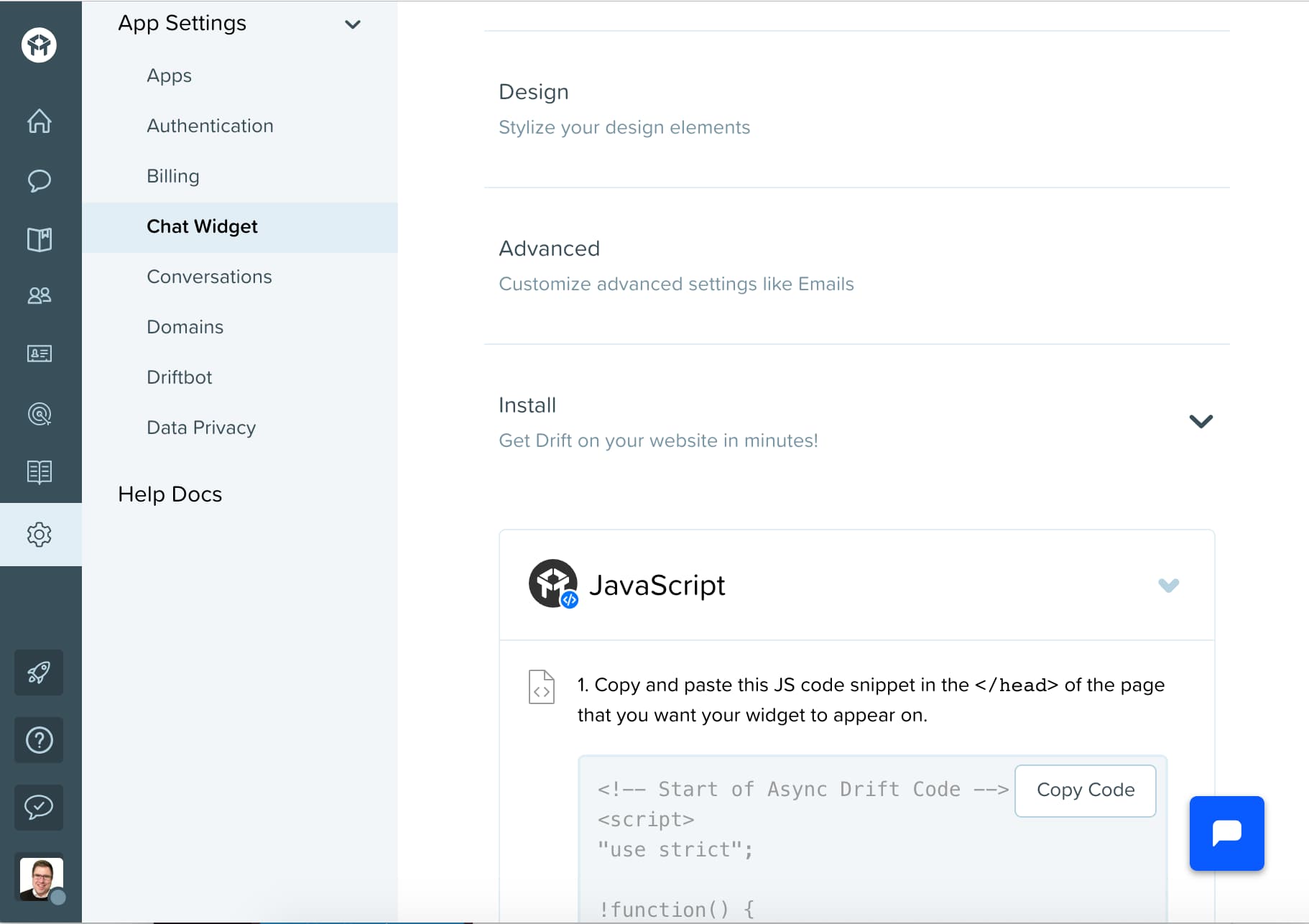The image size is (1309, 924).
Task: Collapse the App Settings section
Action: click(353, 24)
